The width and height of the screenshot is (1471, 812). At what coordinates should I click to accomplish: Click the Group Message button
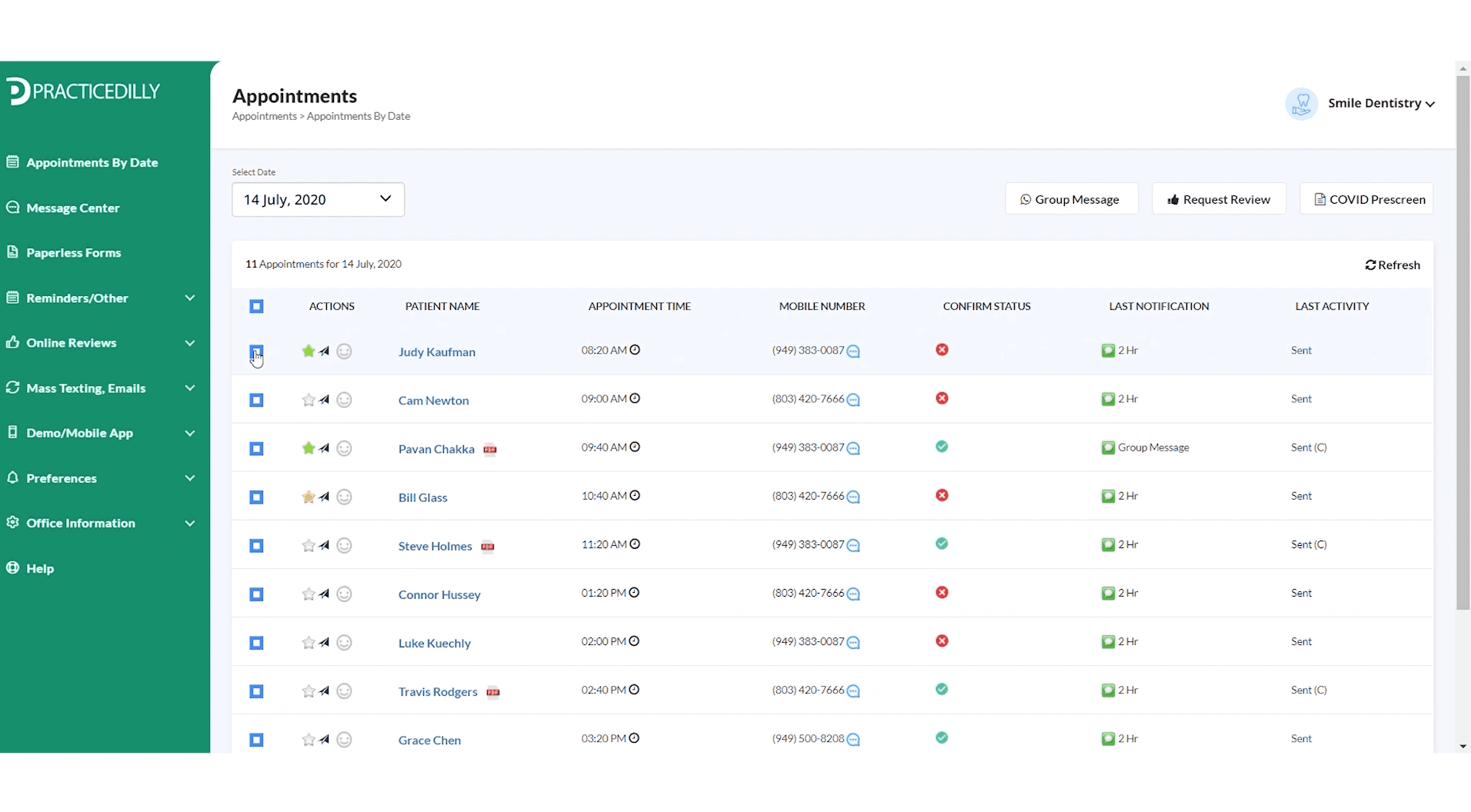[x=1072, y=199]
